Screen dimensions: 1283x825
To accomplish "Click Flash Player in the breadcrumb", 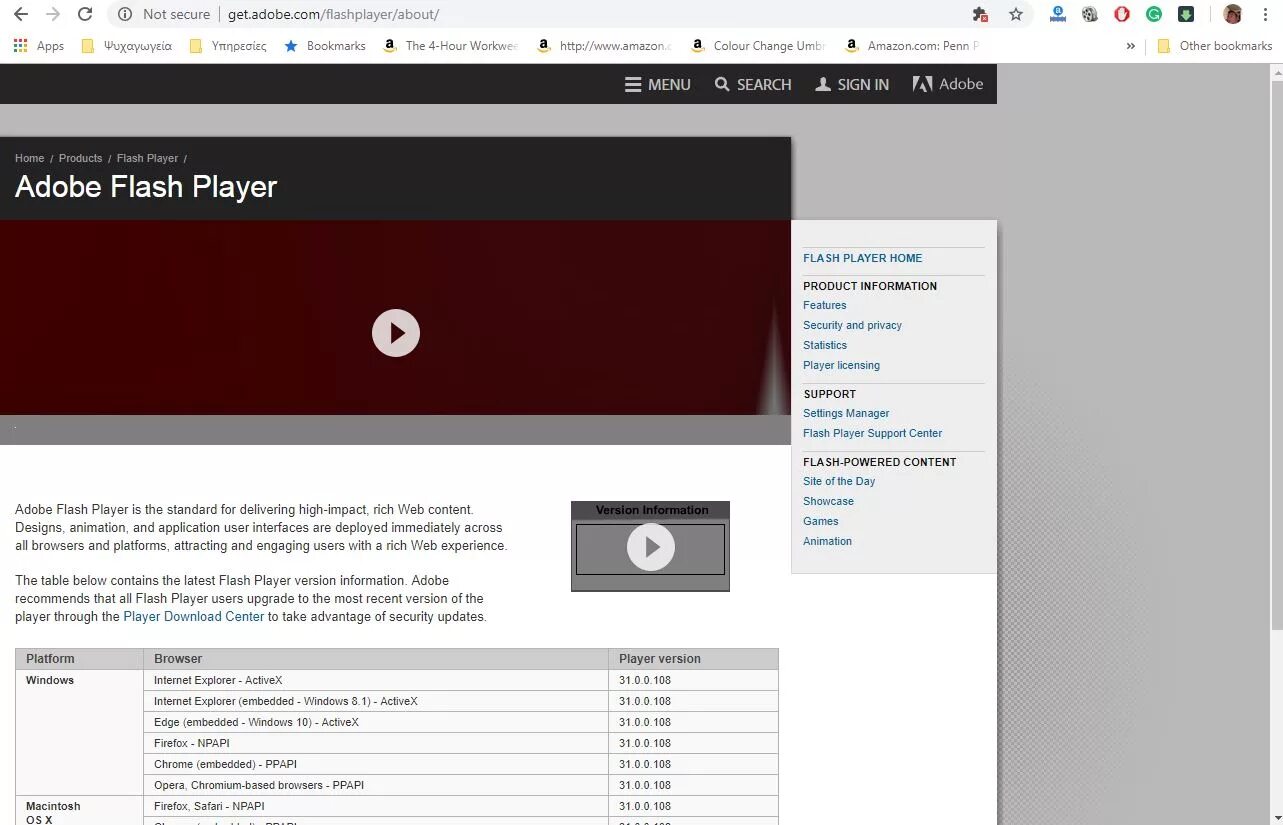I will (x=147, y=158).
